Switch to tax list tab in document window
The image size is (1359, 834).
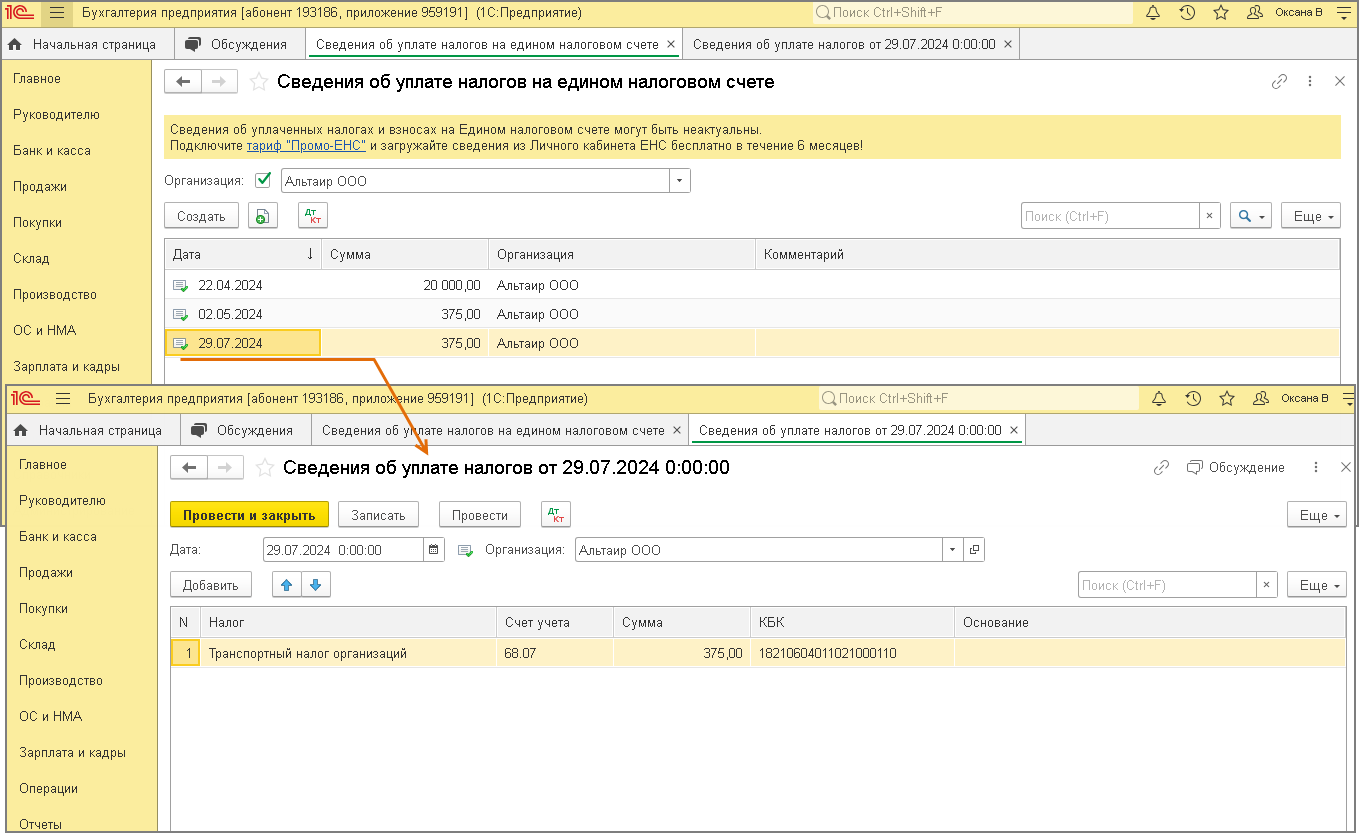[493, 430]
